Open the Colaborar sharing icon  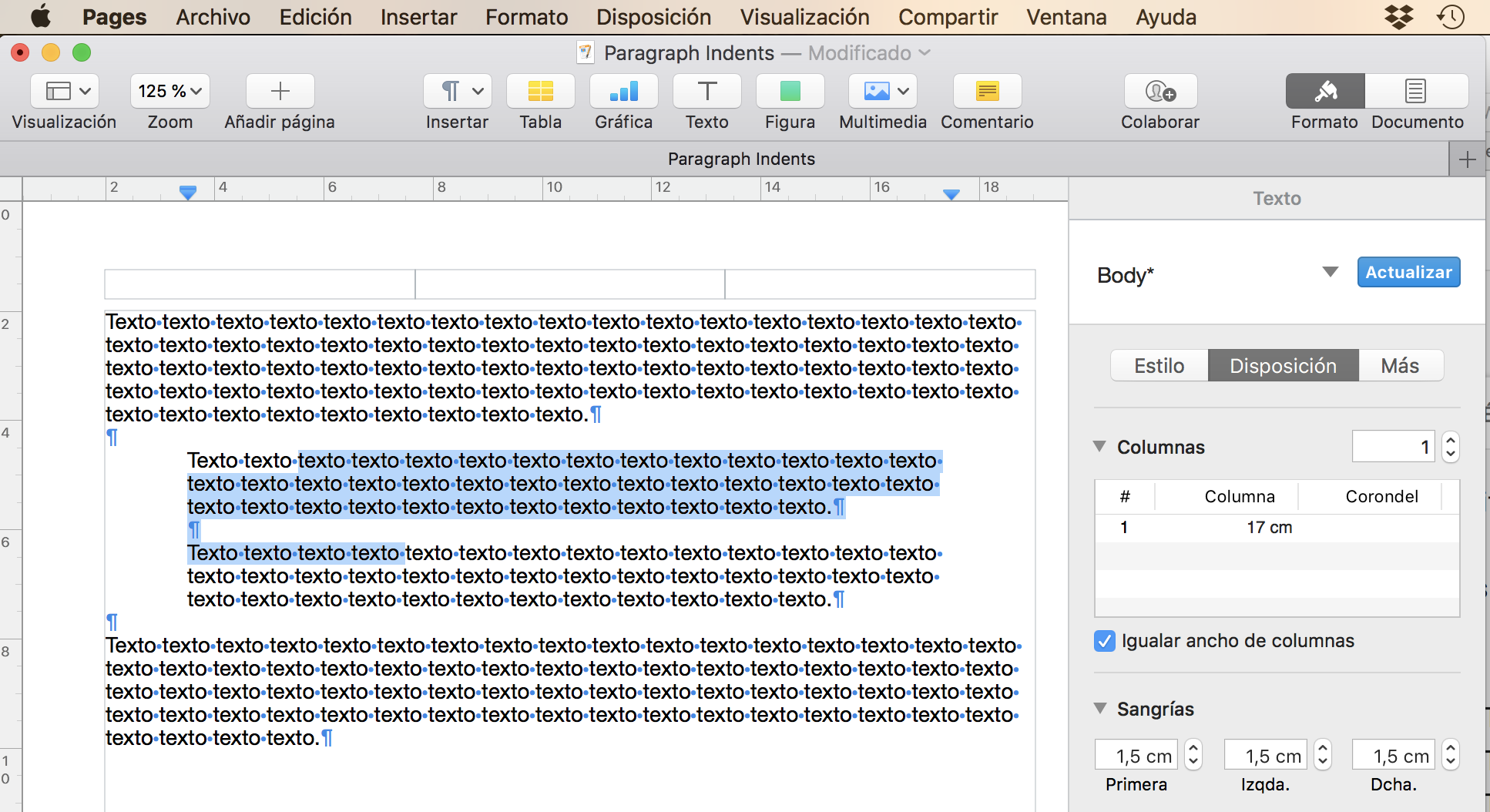(x=1159, y=92)
